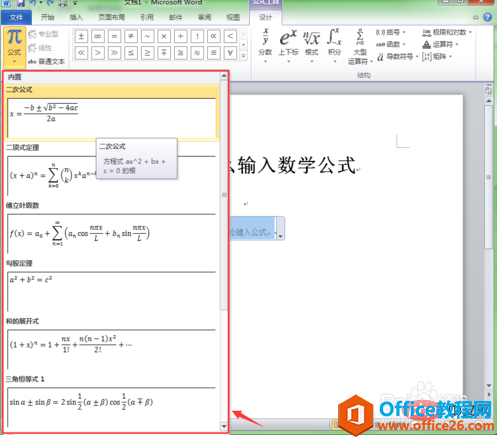Switch to the 设计 Design tab
The image size is (501, 443).
coord(266,17)
